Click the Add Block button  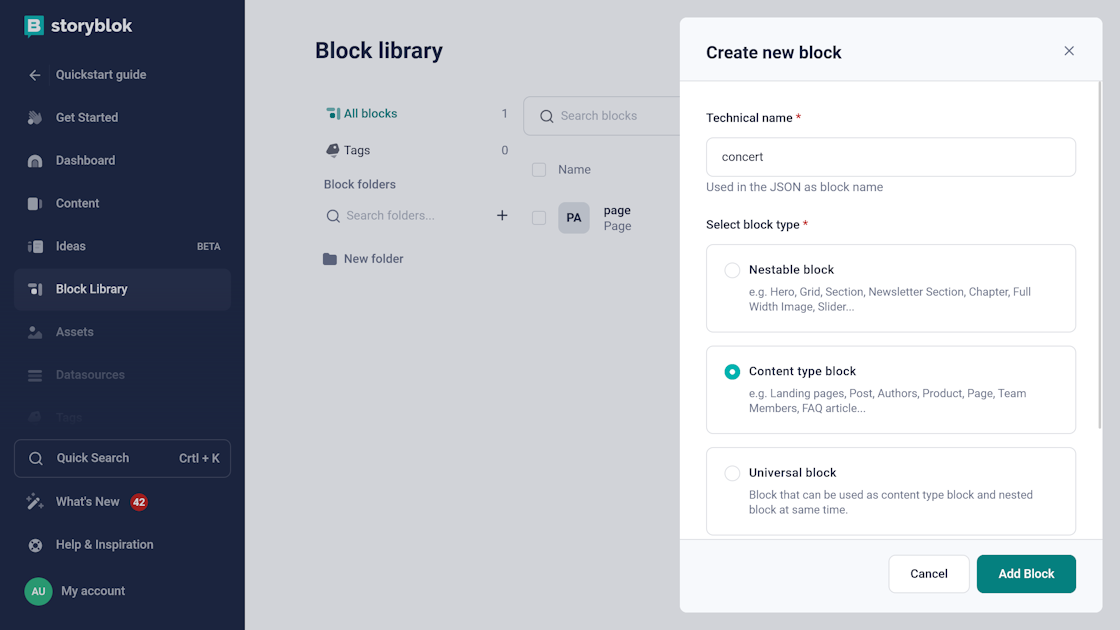[x=1026, y=573]
